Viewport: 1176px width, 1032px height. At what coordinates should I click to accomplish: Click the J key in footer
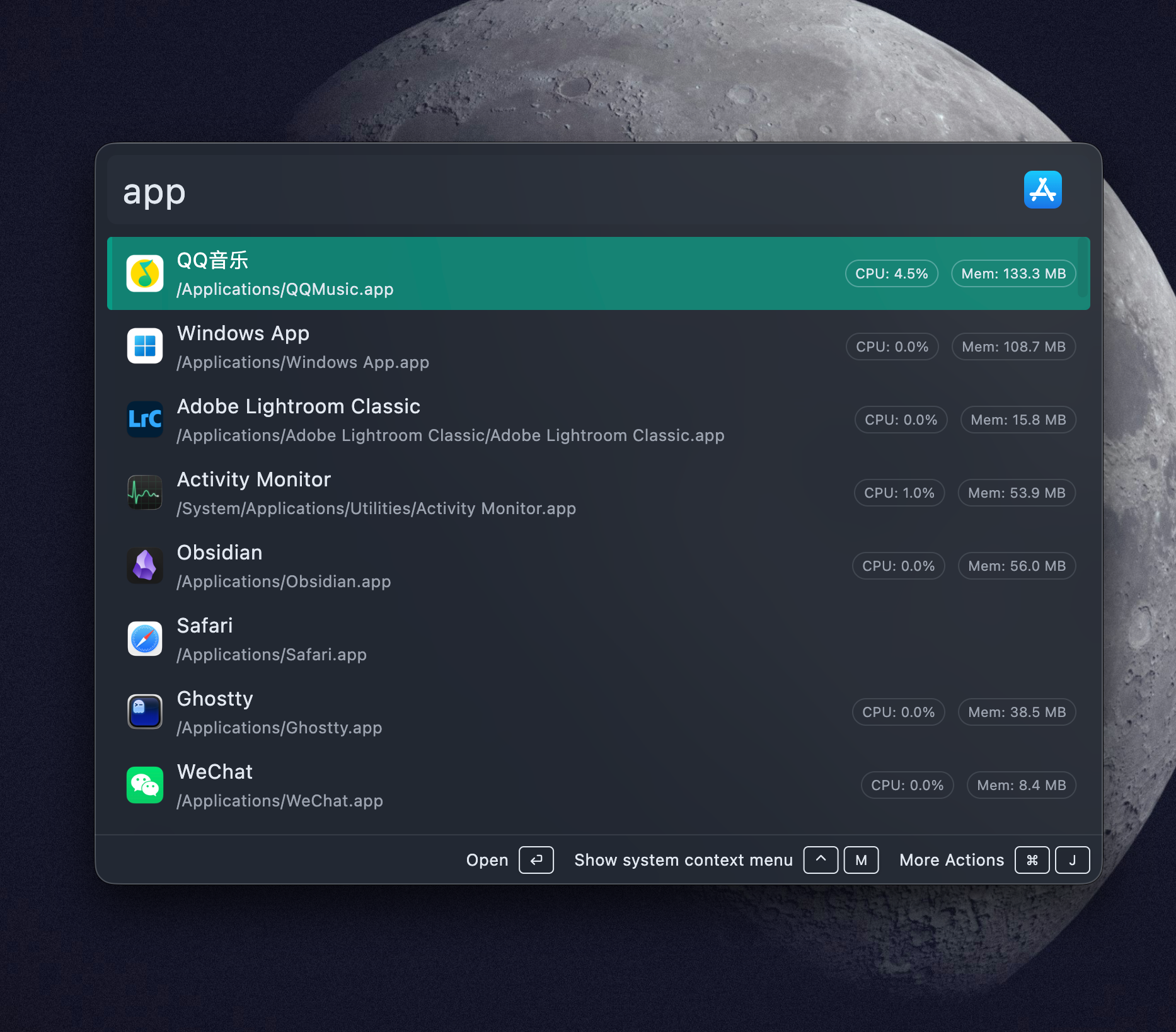click(1073, 860)
